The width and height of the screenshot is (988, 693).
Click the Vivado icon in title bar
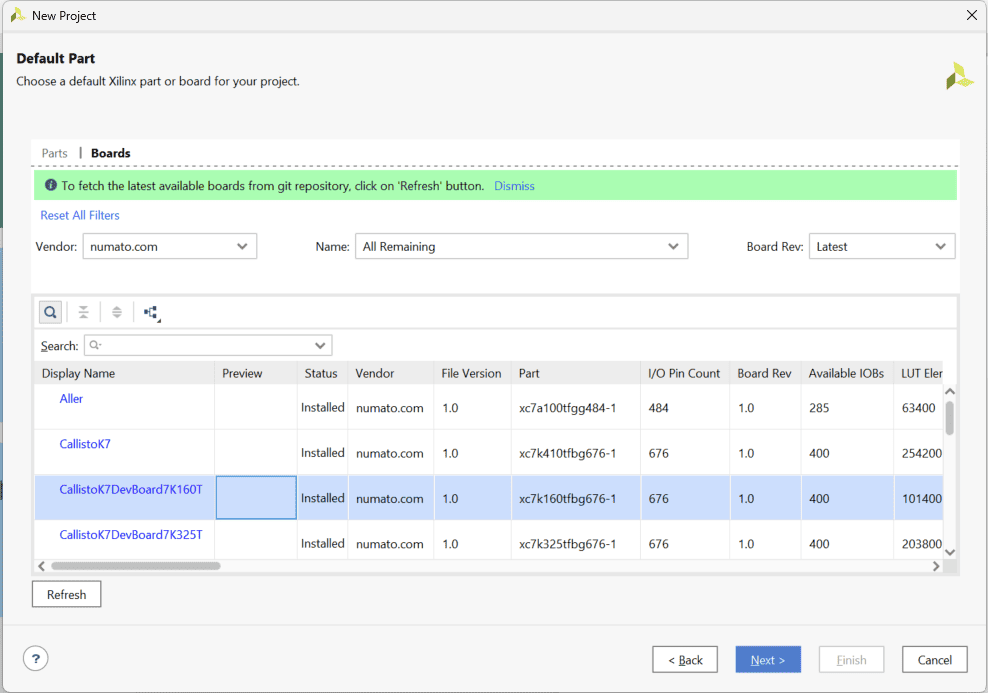coord(17,15)
